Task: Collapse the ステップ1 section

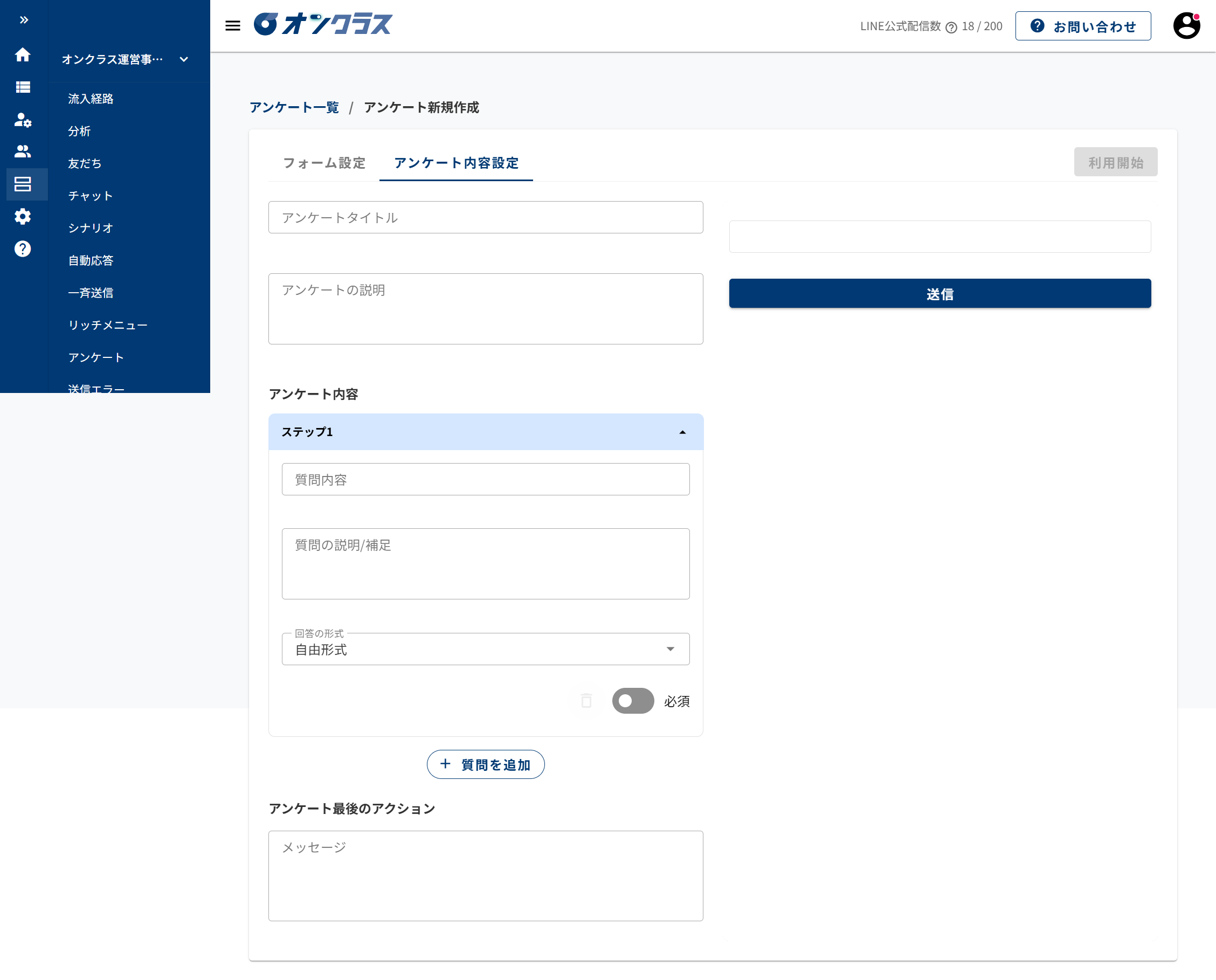Action: 682,432
